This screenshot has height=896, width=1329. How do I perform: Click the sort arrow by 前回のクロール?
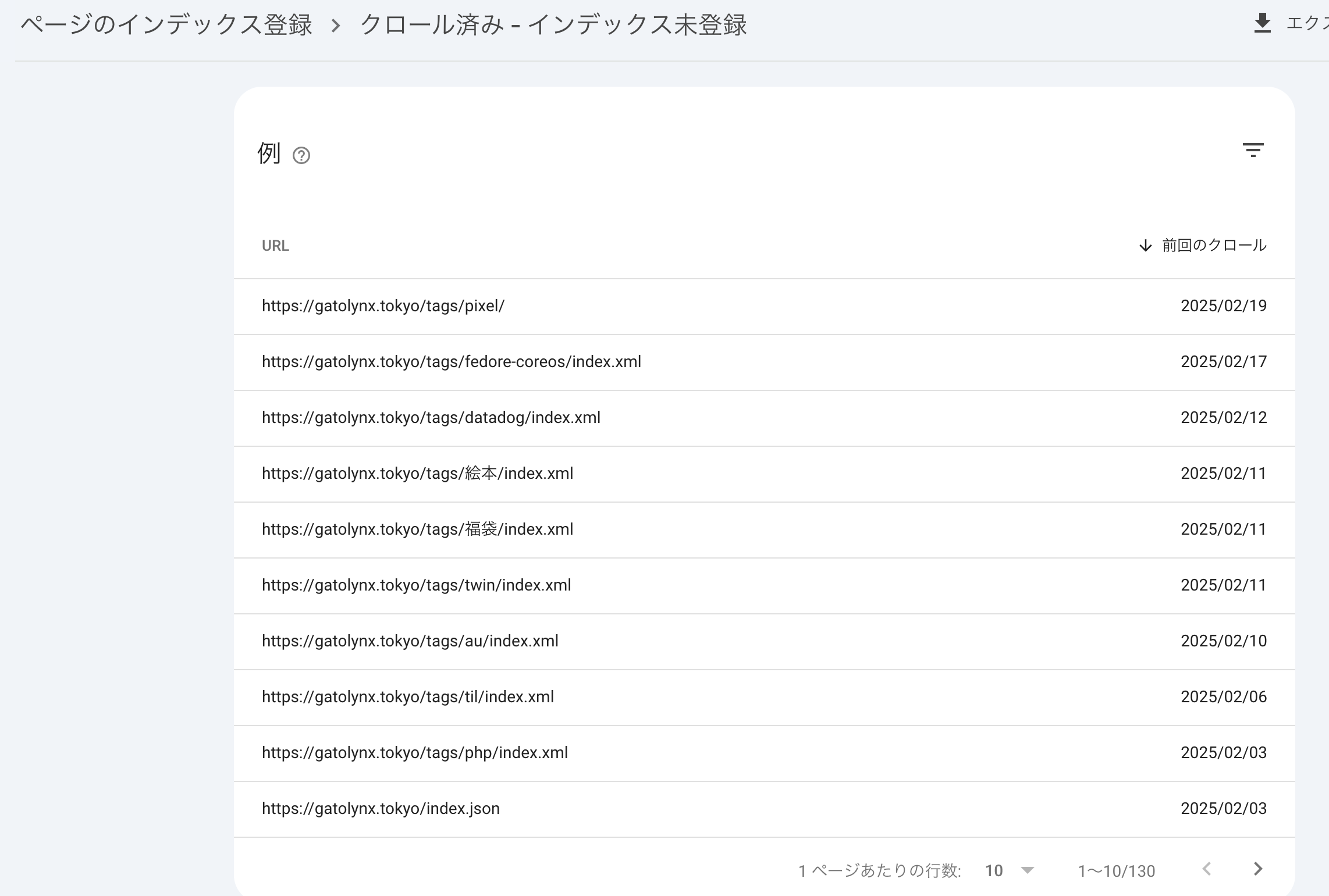point(1145,246)
